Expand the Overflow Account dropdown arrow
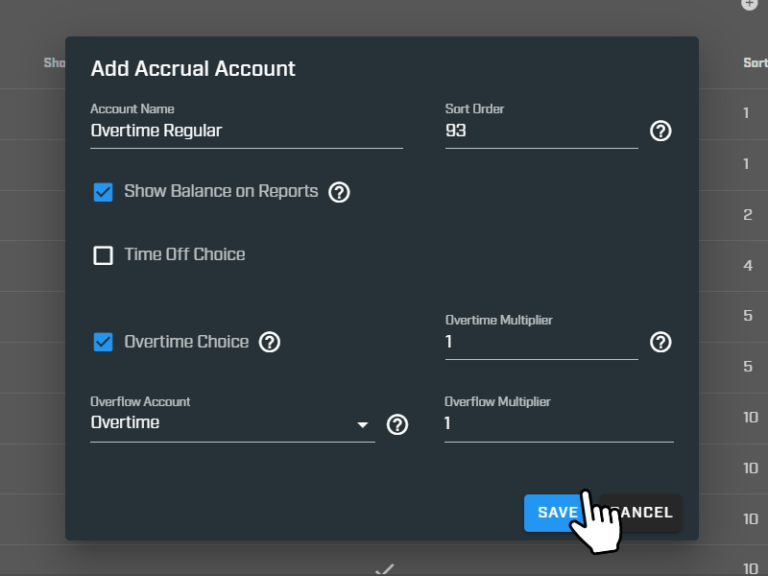 362,424
